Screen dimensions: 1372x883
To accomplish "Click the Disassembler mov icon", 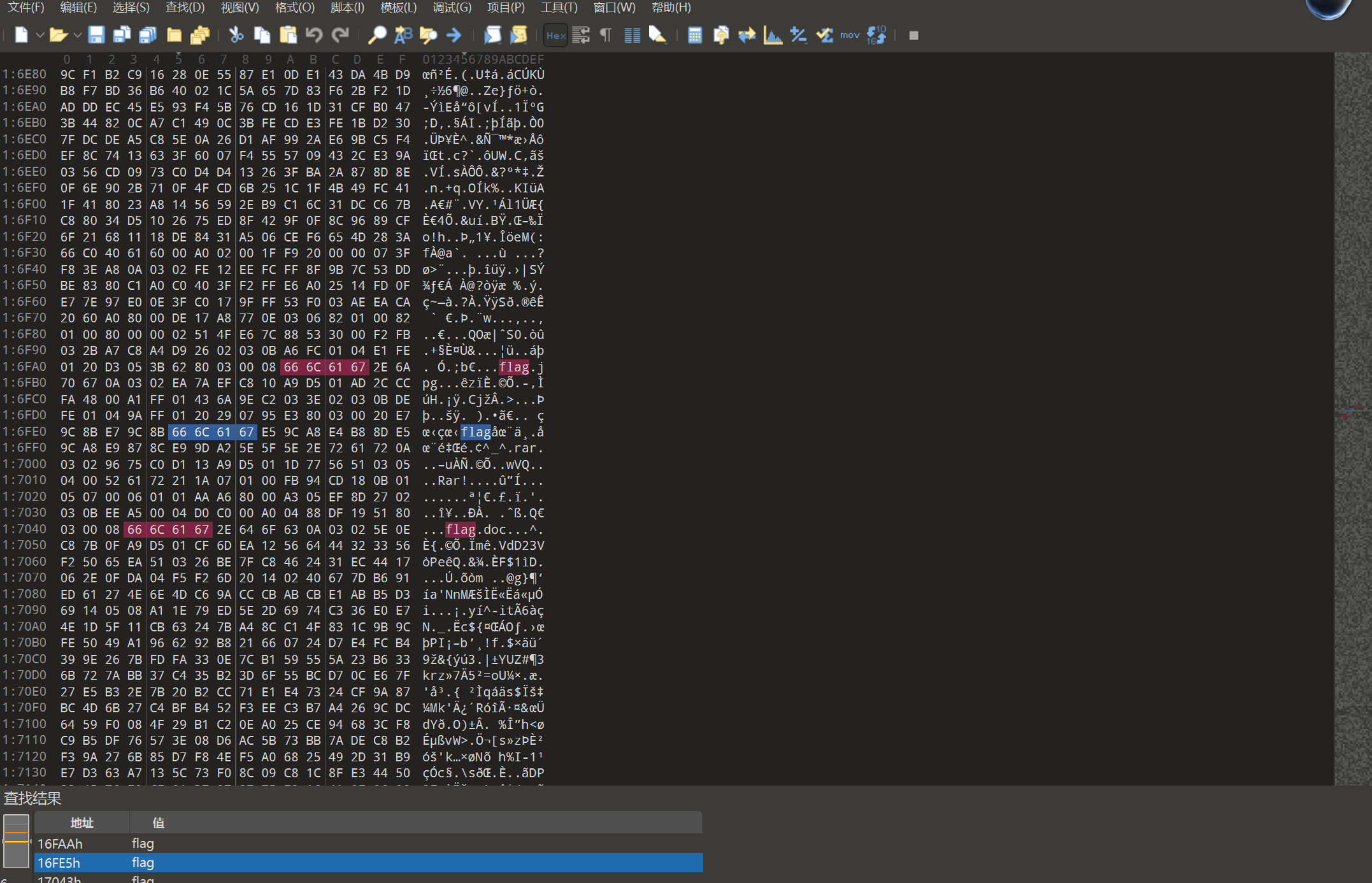I will (850, 35).
